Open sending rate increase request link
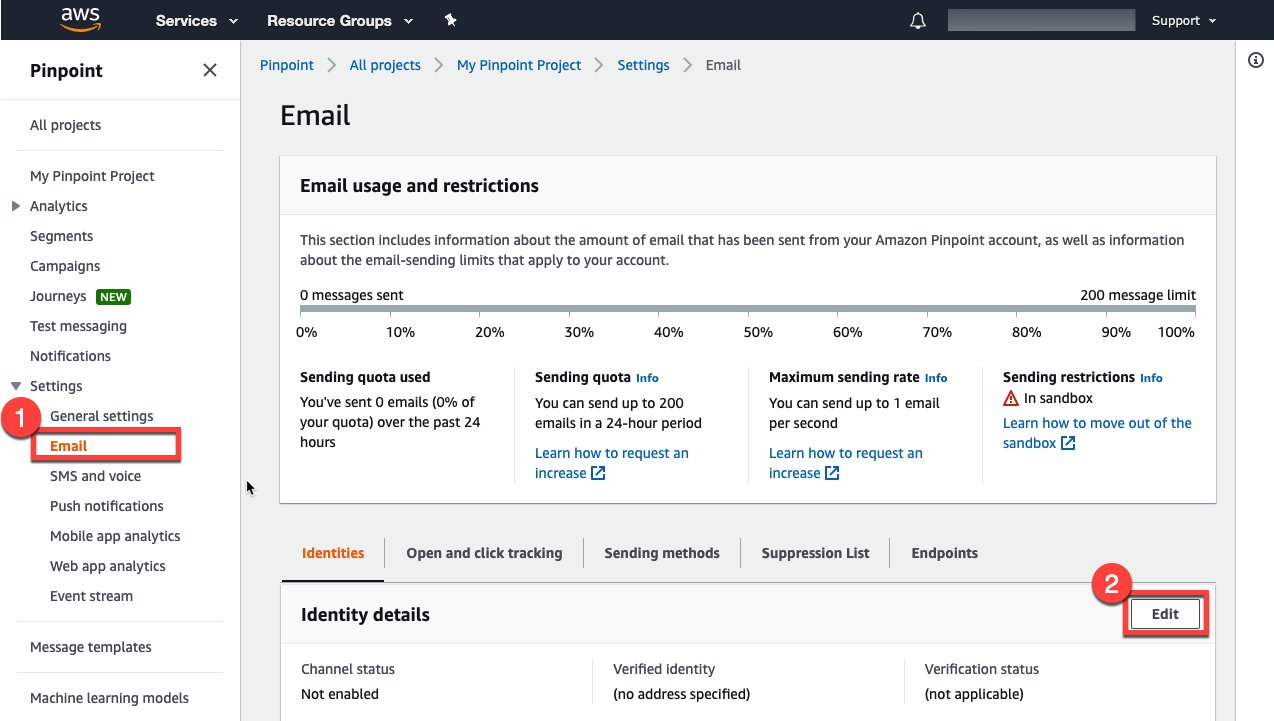Image resolution: width=1274 pixels, height=721 pixels. [846, 463]
